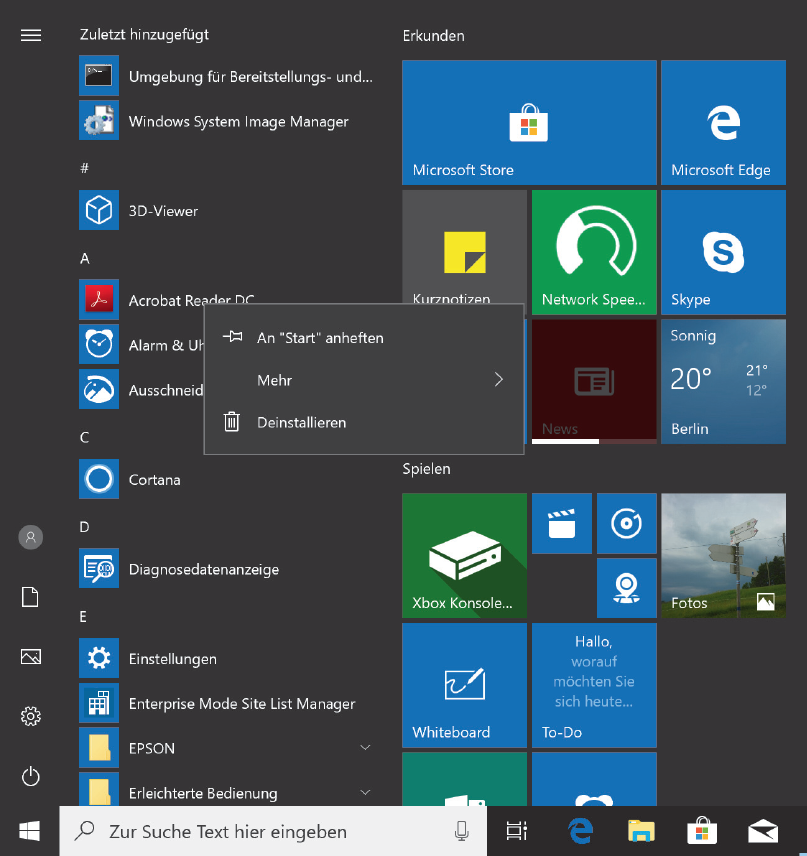Viewport: 807px width, 856px height.
Task: Select An "Start" anheften
Action: 364,338
